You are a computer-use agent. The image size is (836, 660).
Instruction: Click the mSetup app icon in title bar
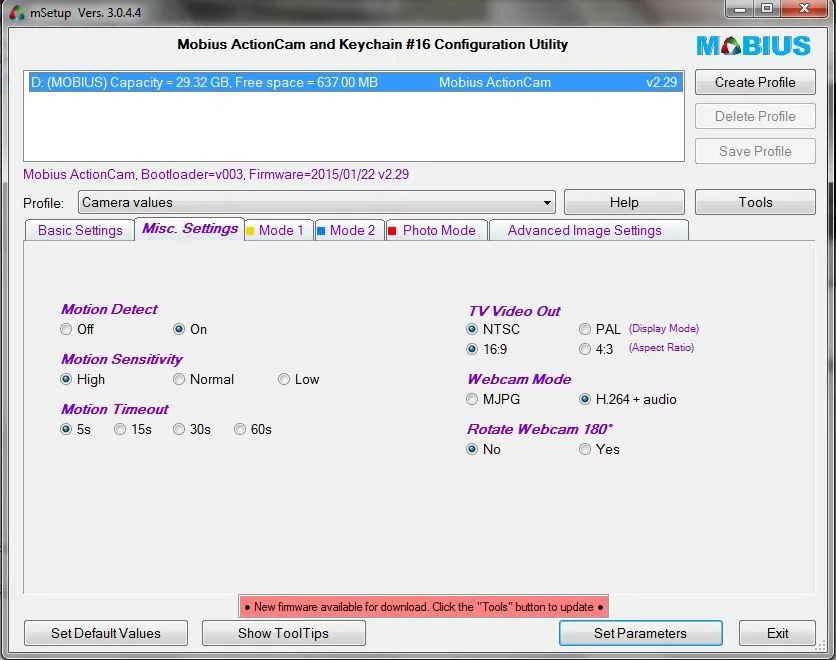point(17,12)
